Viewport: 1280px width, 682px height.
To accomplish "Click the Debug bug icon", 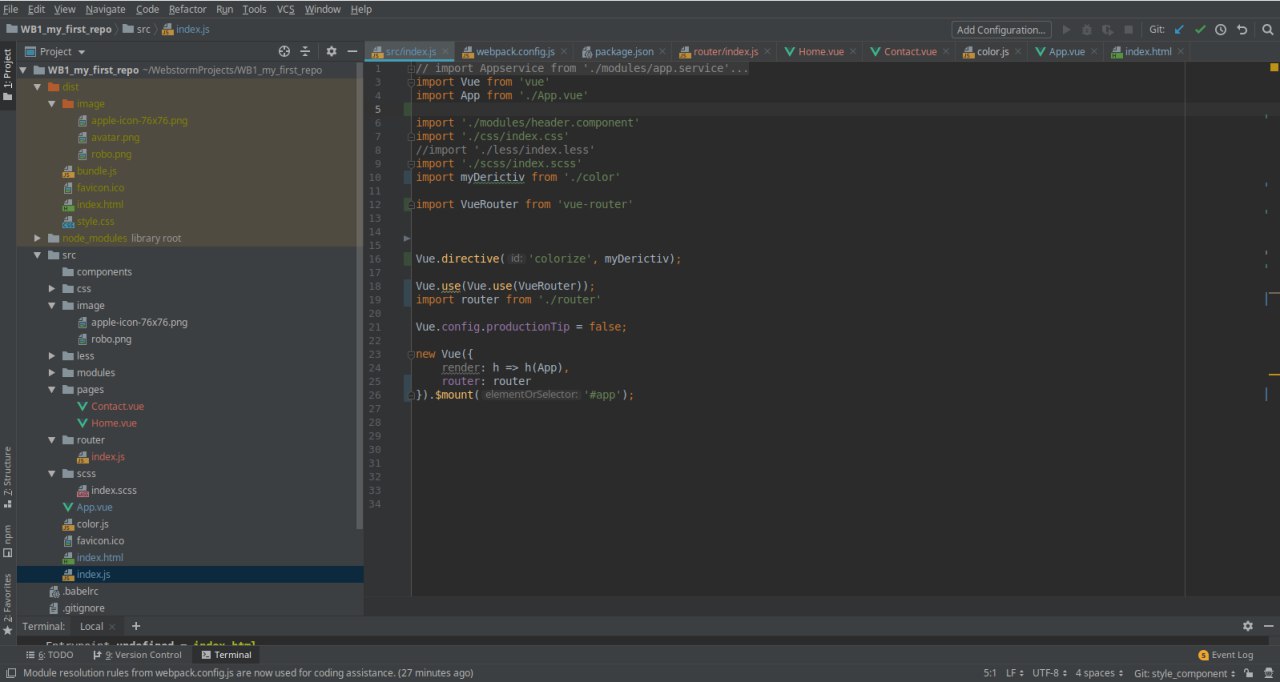I will 1088,30.
